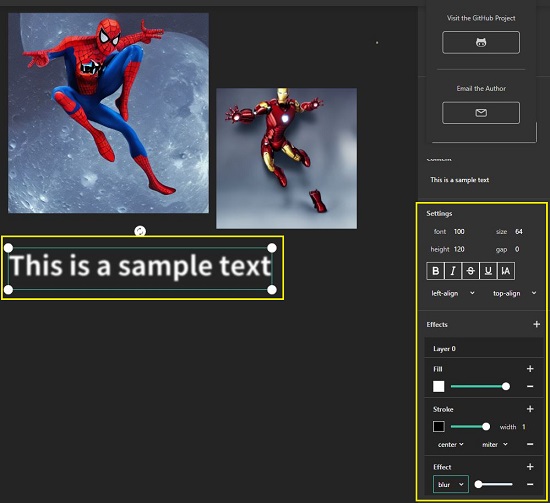Add a new effects layer with plus

(536, 324)
